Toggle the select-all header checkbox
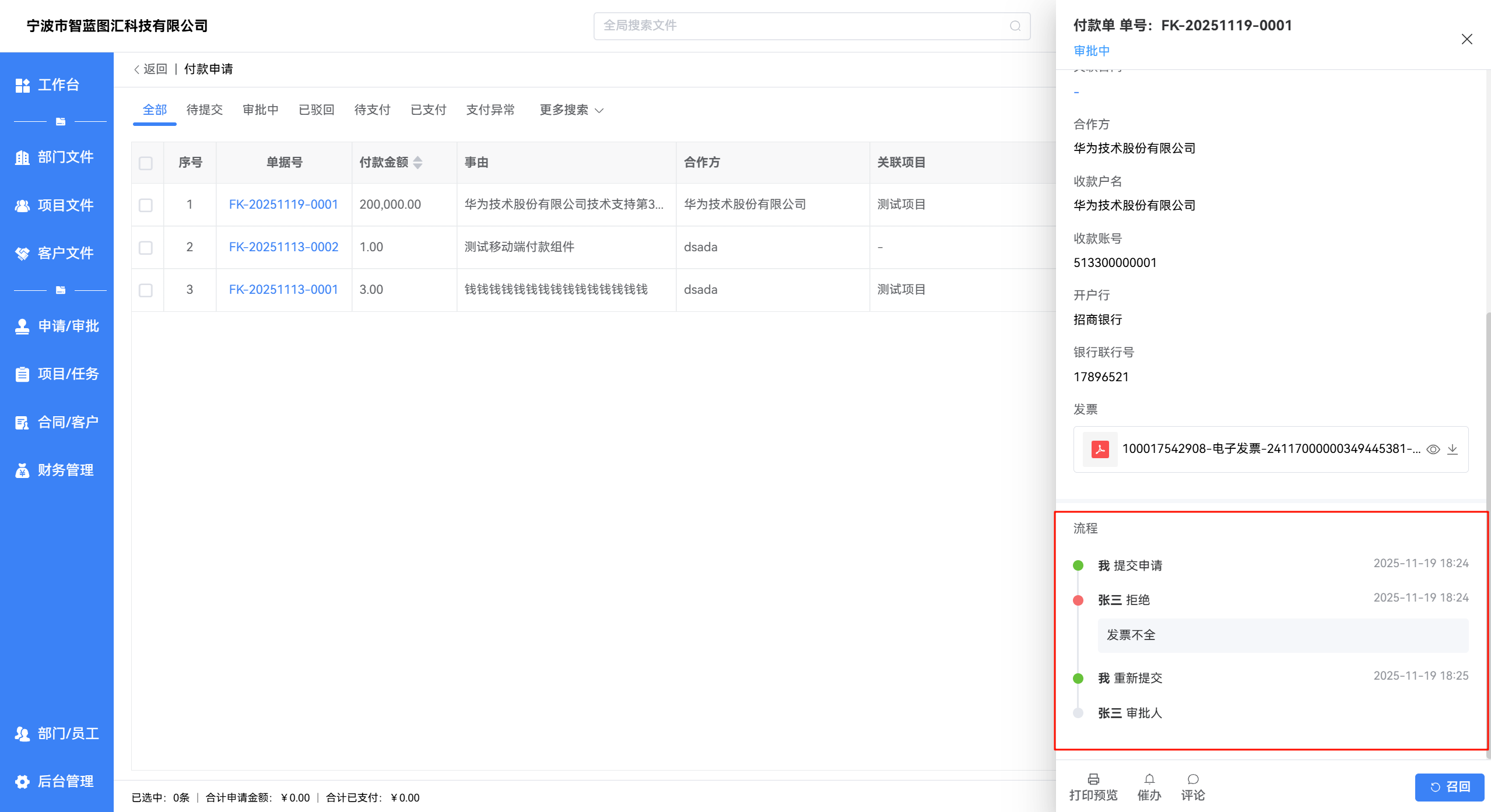The width and height of the screenshot is (1491, 812). (146, 163)
